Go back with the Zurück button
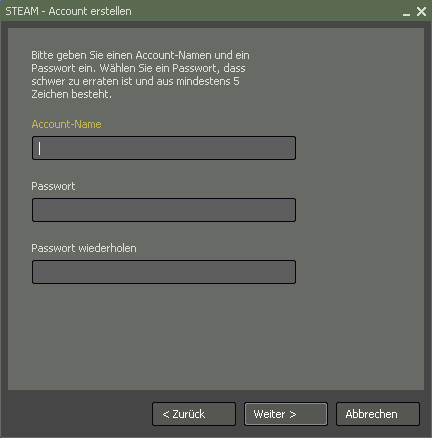Image resolution: width=432 pixels, height=438 pixels. tap(194, 414)
